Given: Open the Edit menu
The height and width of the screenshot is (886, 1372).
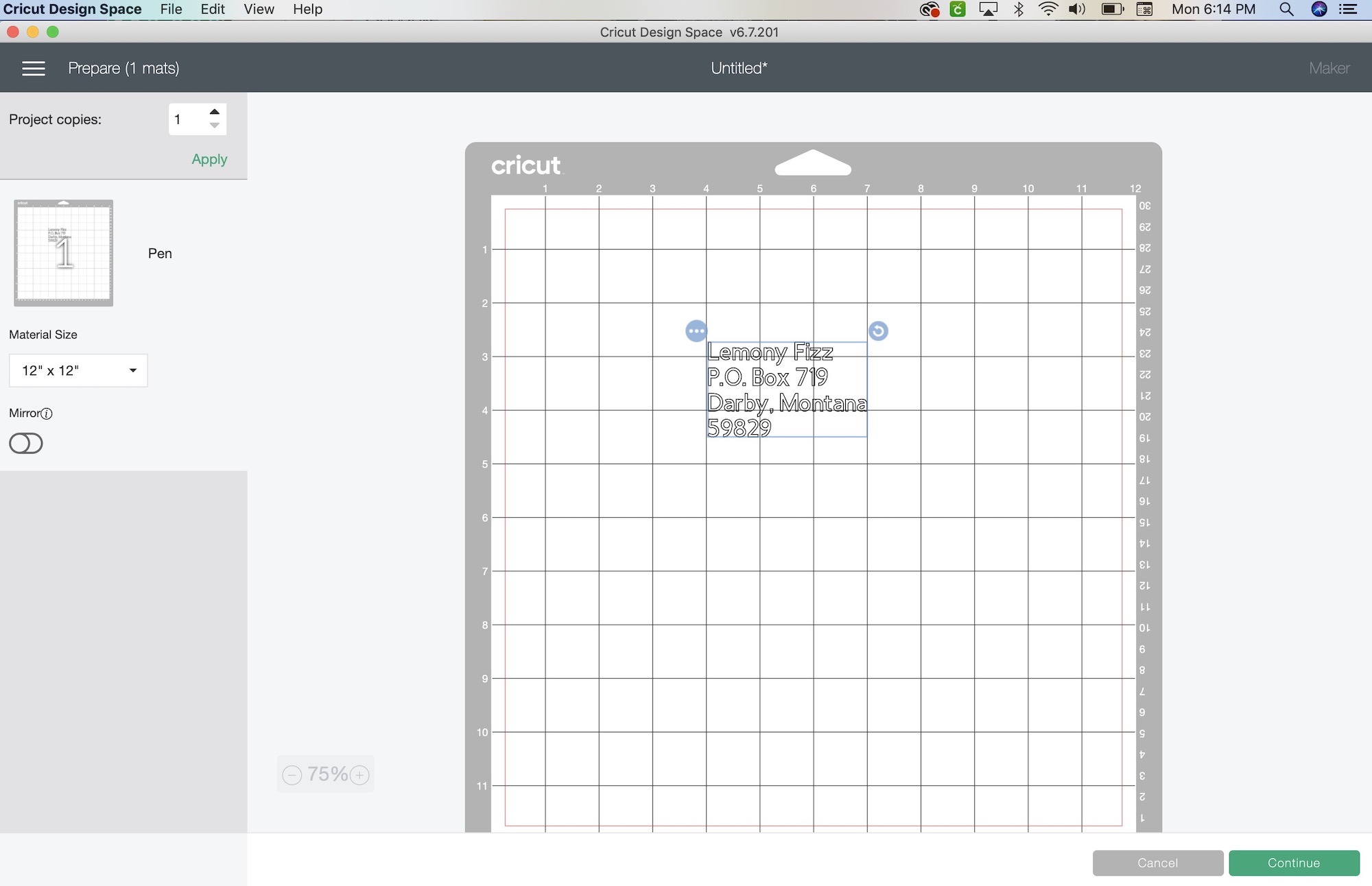Looking at the screenshot, I should (213, 10).
